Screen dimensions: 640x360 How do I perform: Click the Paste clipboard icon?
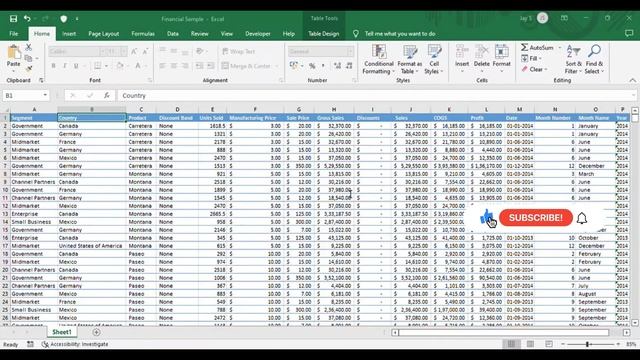pyautogui.click(x=13, y=53)
